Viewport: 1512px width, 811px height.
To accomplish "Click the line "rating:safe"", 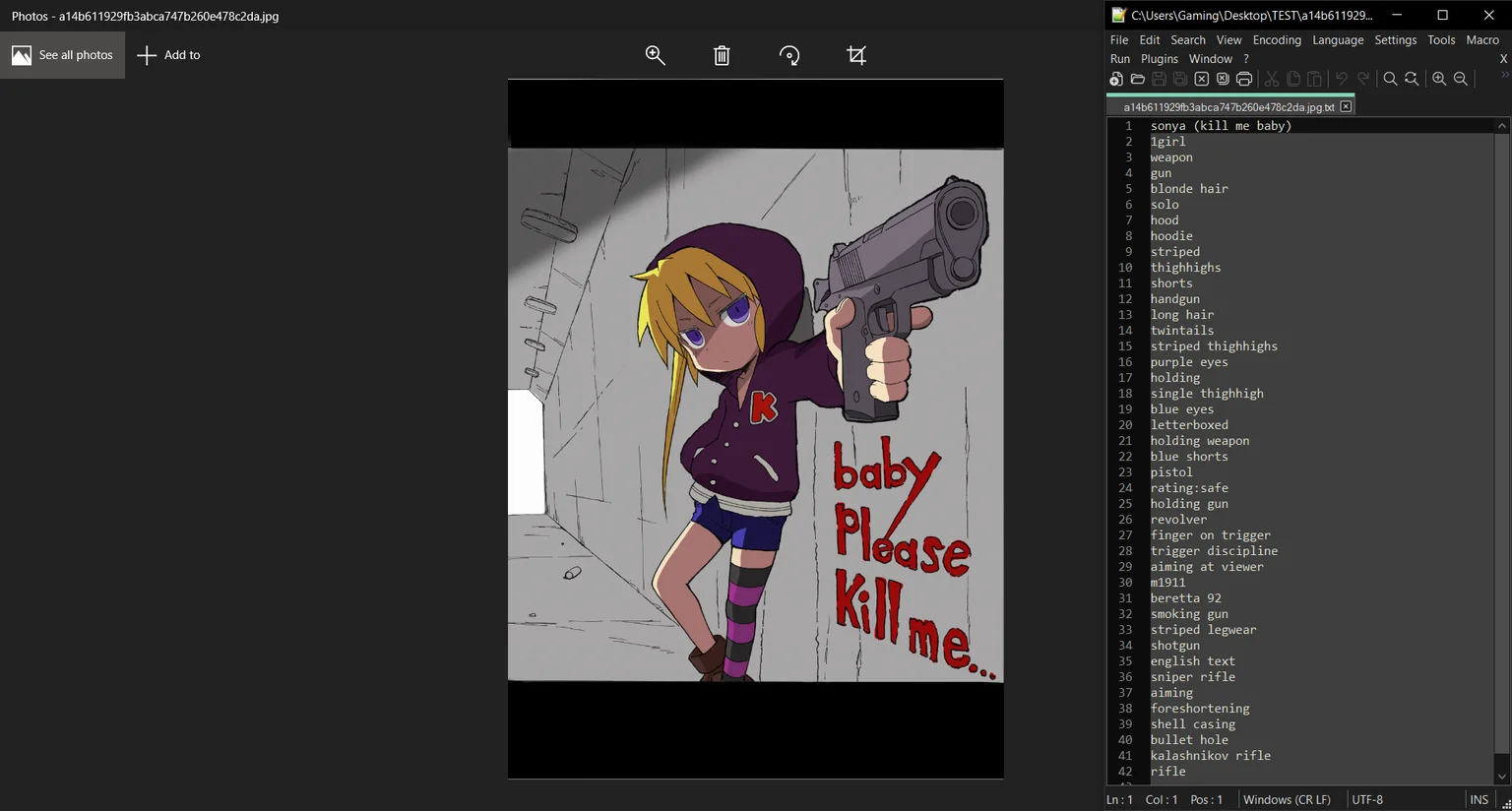I will click(1189, 488).
